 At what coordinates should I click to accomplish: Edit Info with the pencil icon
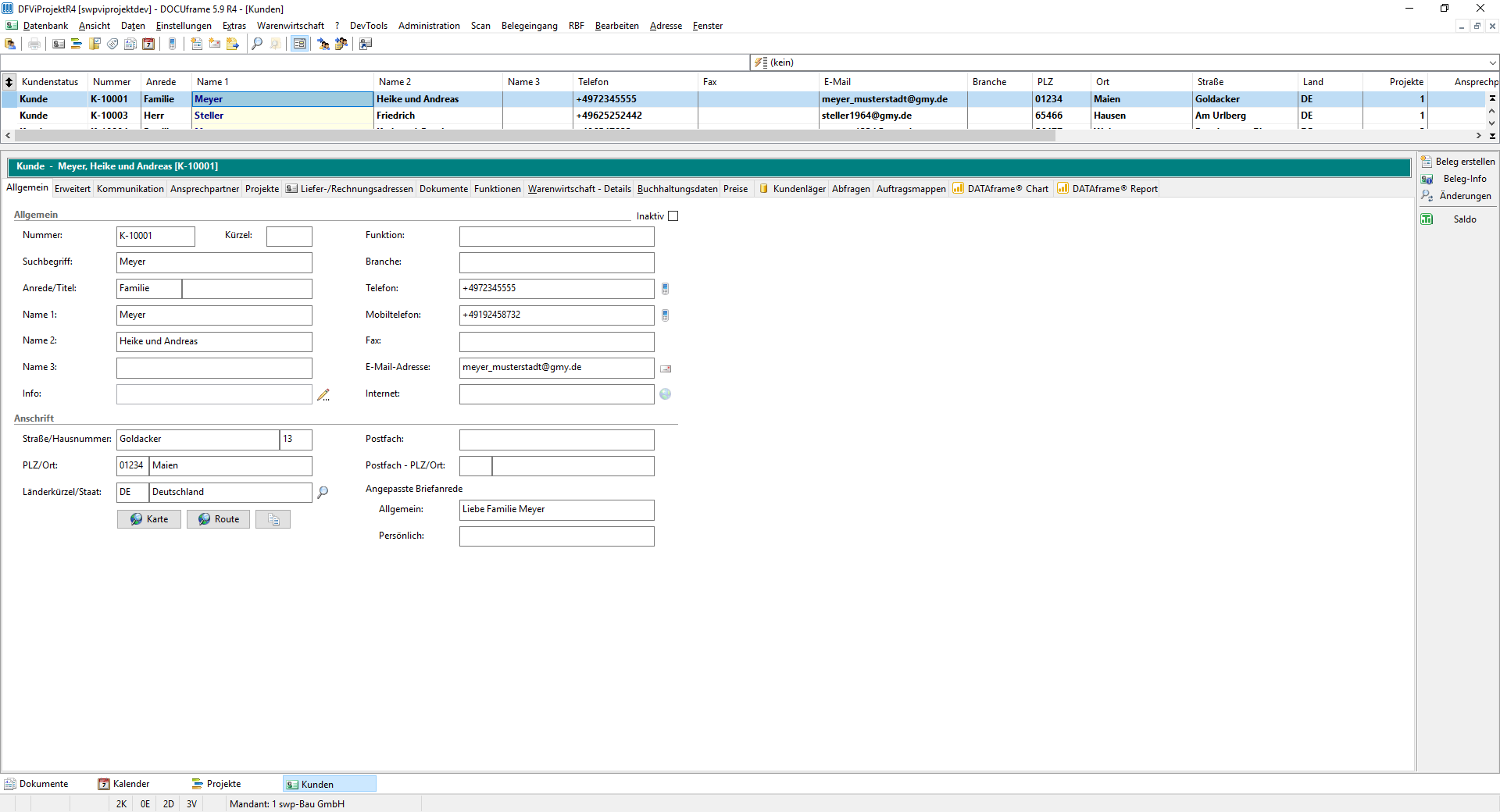point(323,395)
